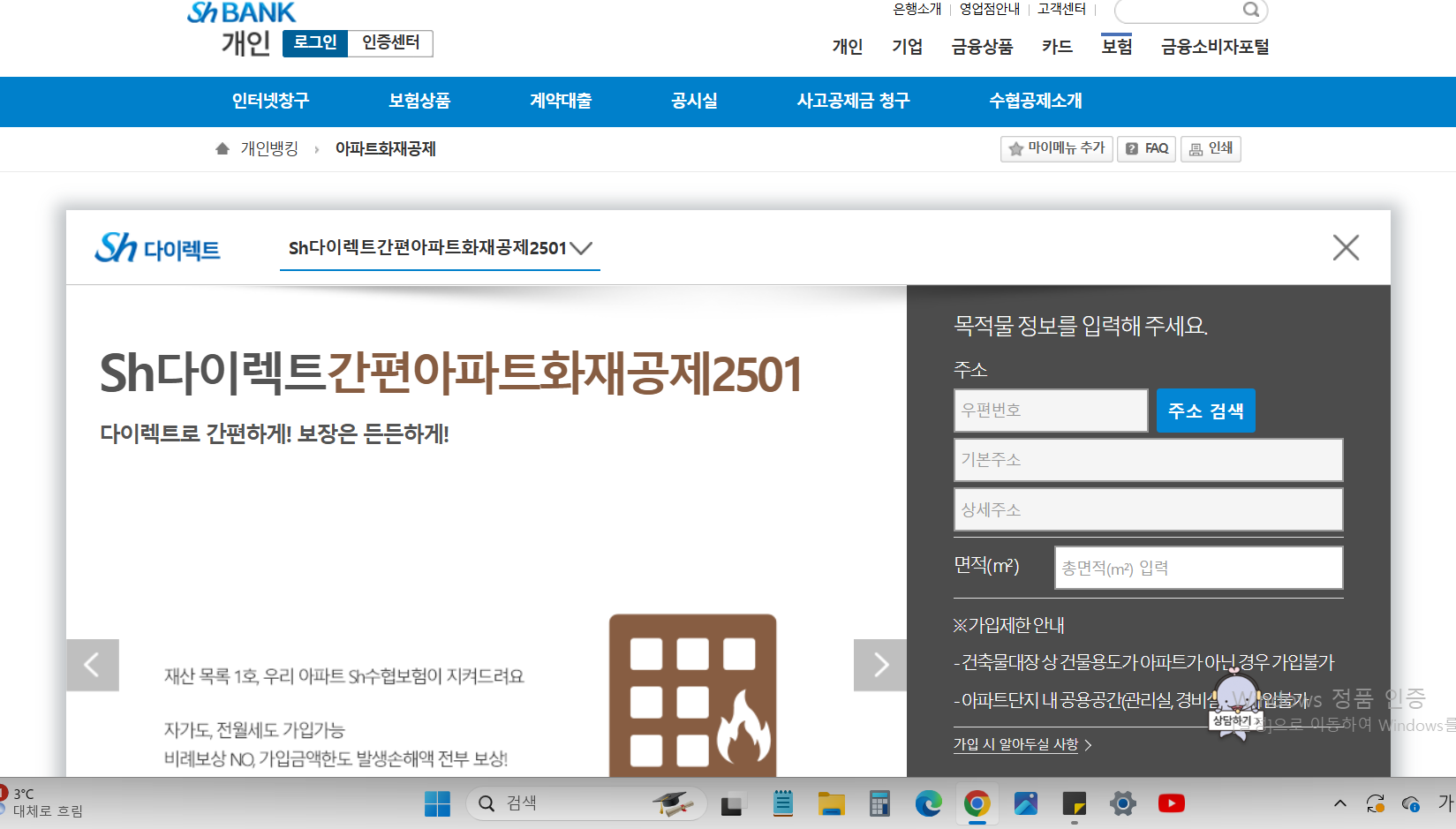Click the 상세주소 input field
Viewport: 1456px width, 829px height.
coord(1148,509)
